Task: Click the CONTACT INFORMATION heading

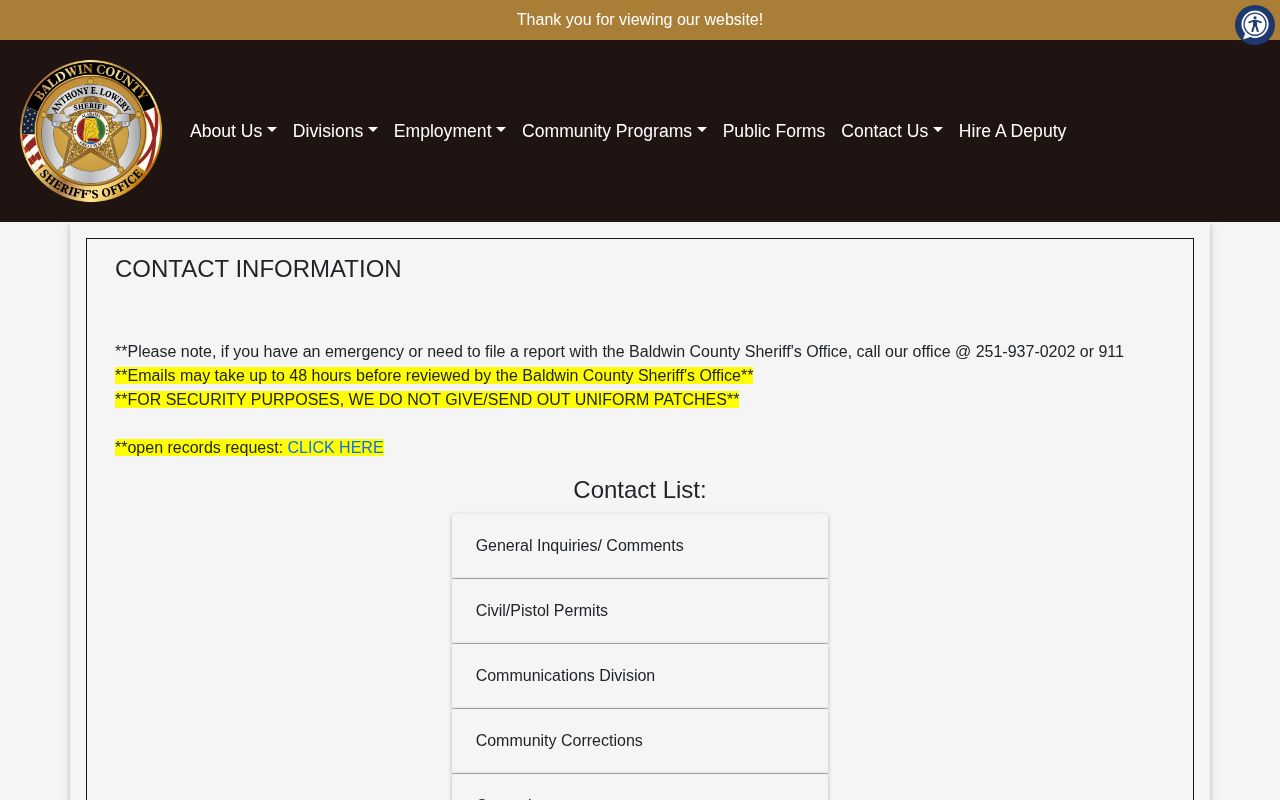Action: (x=258, y=269)
